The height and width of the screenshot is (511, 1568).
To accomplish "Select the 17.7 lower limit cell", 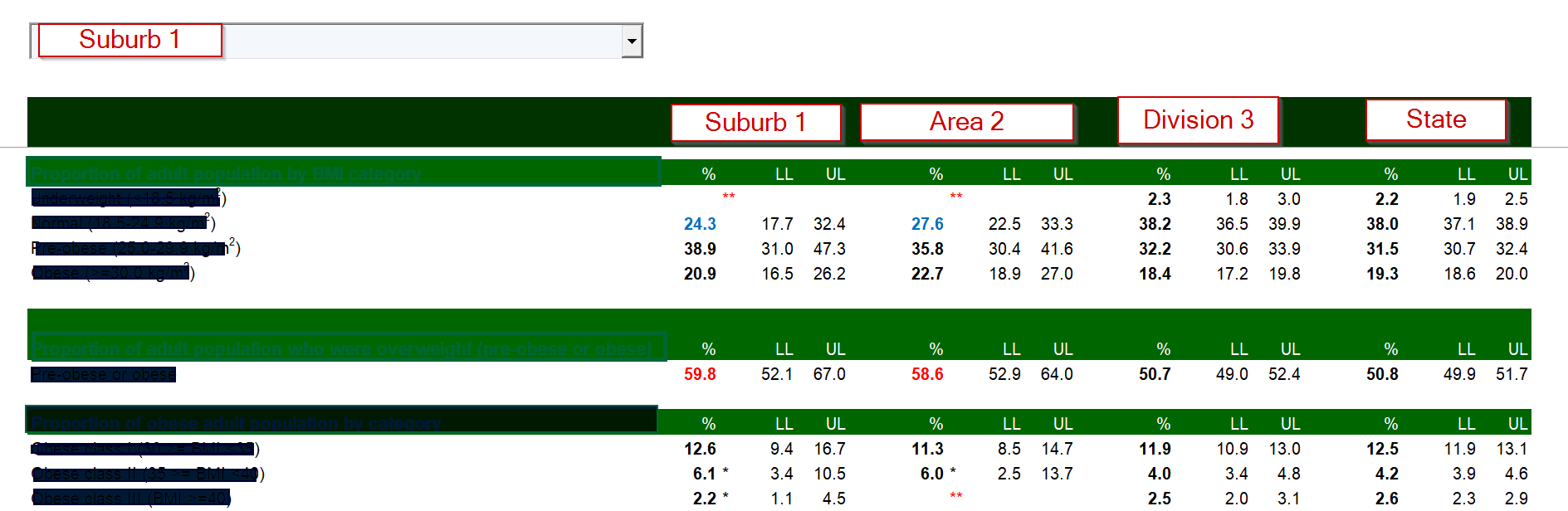I will click(x=777, y=224).
